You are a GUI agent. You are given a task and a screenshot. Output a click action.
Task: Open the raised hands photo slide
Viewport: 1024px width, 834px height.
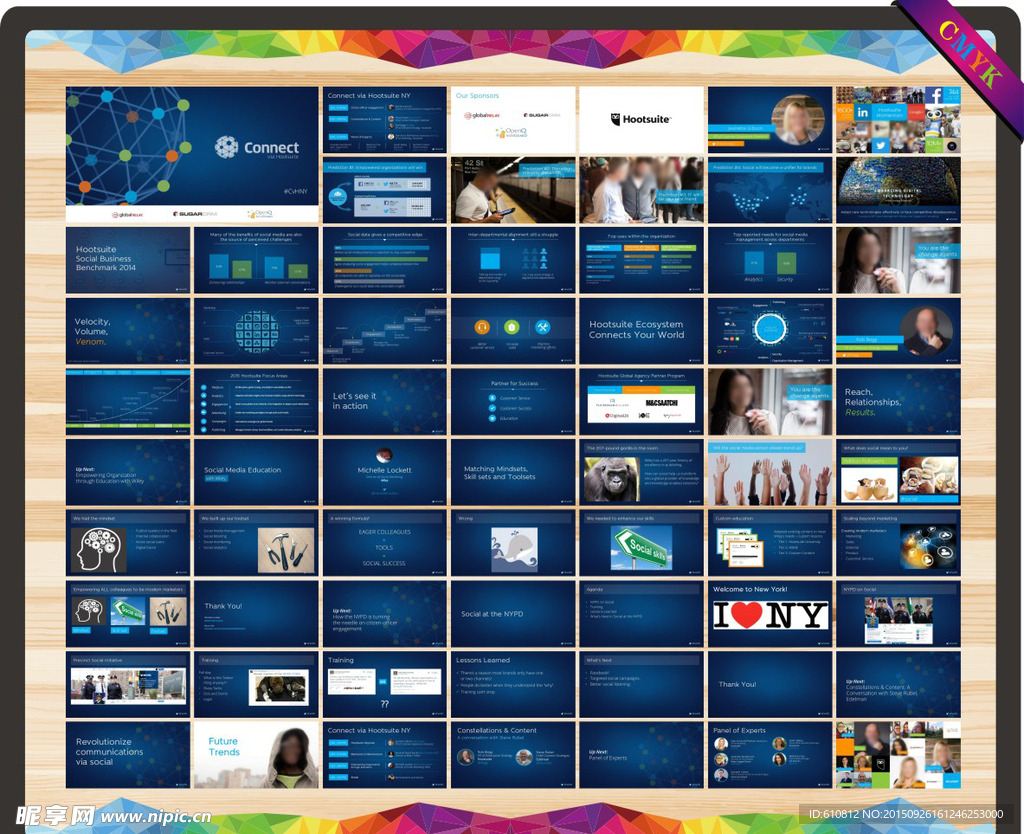pyautogui.click(x=769, y=472)
